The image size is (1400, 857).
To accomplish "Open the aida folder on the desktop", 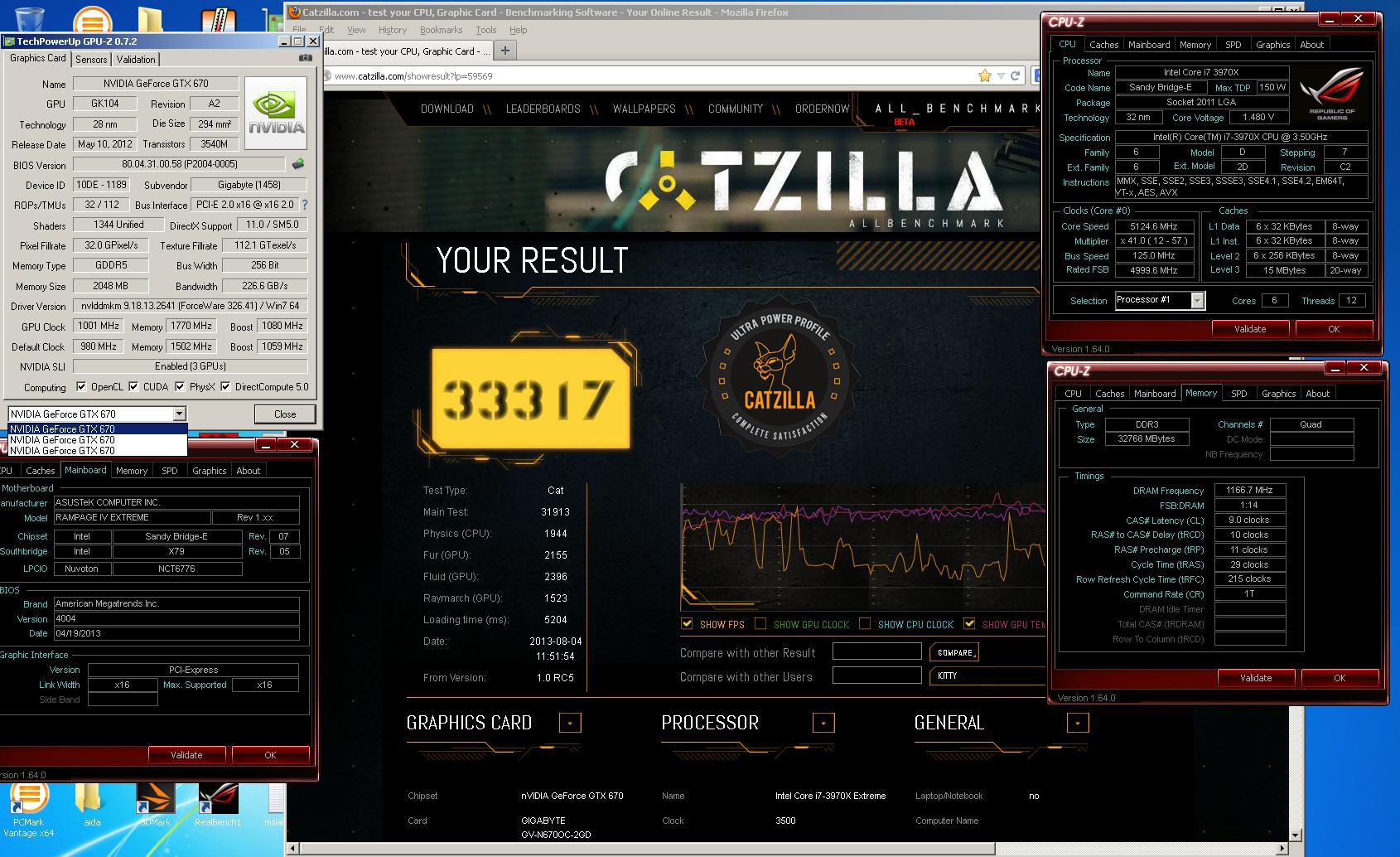I will coord(92,804).
